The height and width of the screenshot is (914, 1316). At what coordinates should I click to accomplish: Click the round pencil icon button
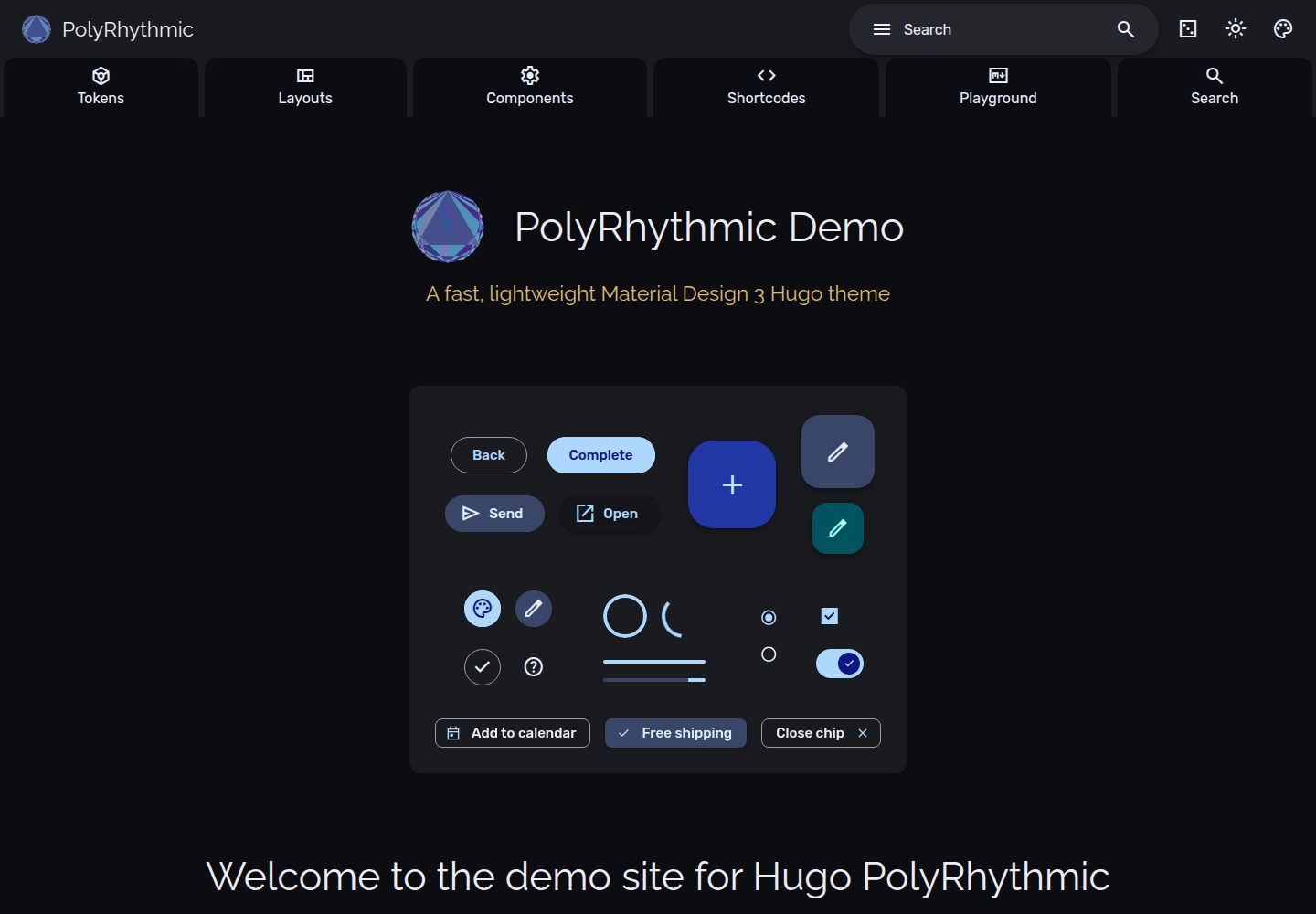(x=534, y=609)
